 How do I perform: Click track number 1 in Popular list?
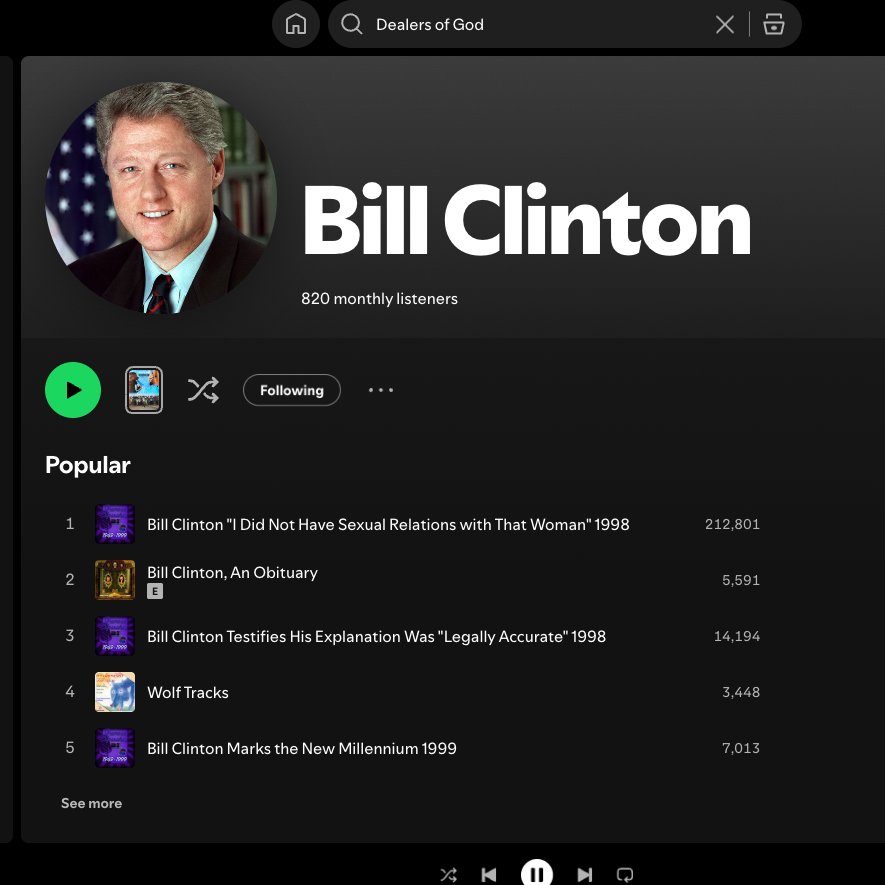point(70,524)
